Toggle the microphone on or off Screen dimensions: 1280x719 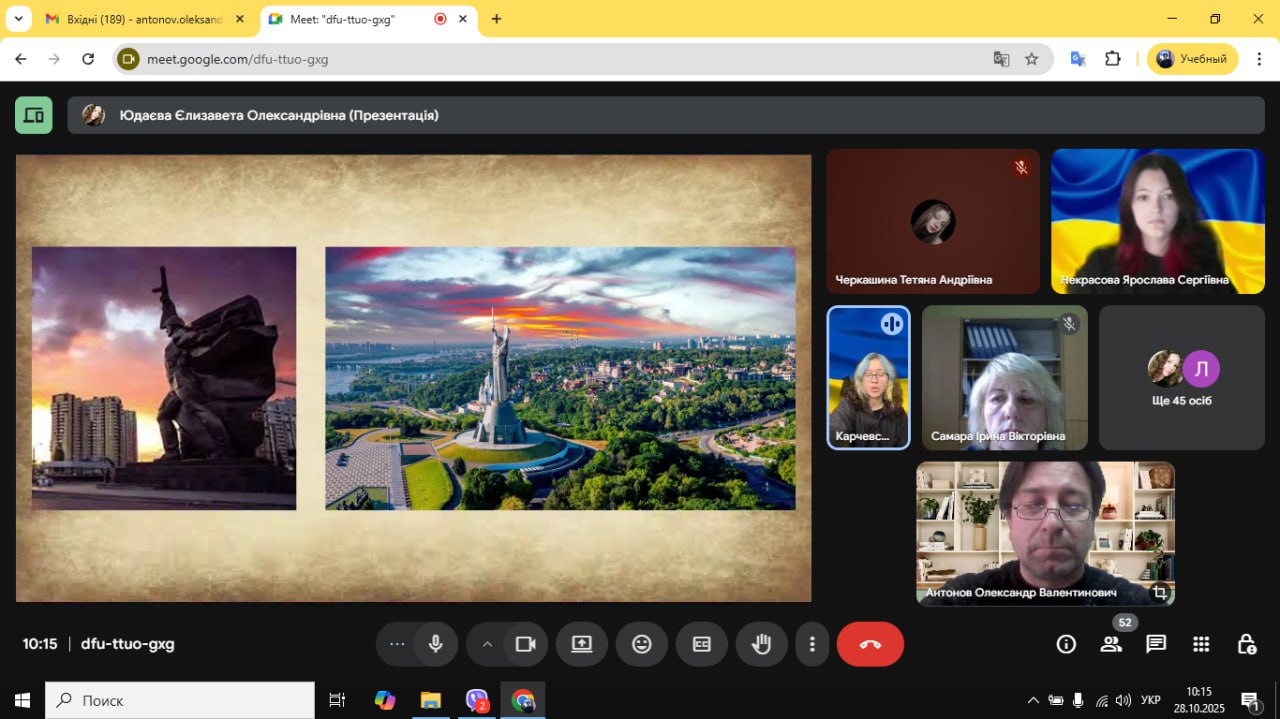pyautogui.click(x=435, y=644)
